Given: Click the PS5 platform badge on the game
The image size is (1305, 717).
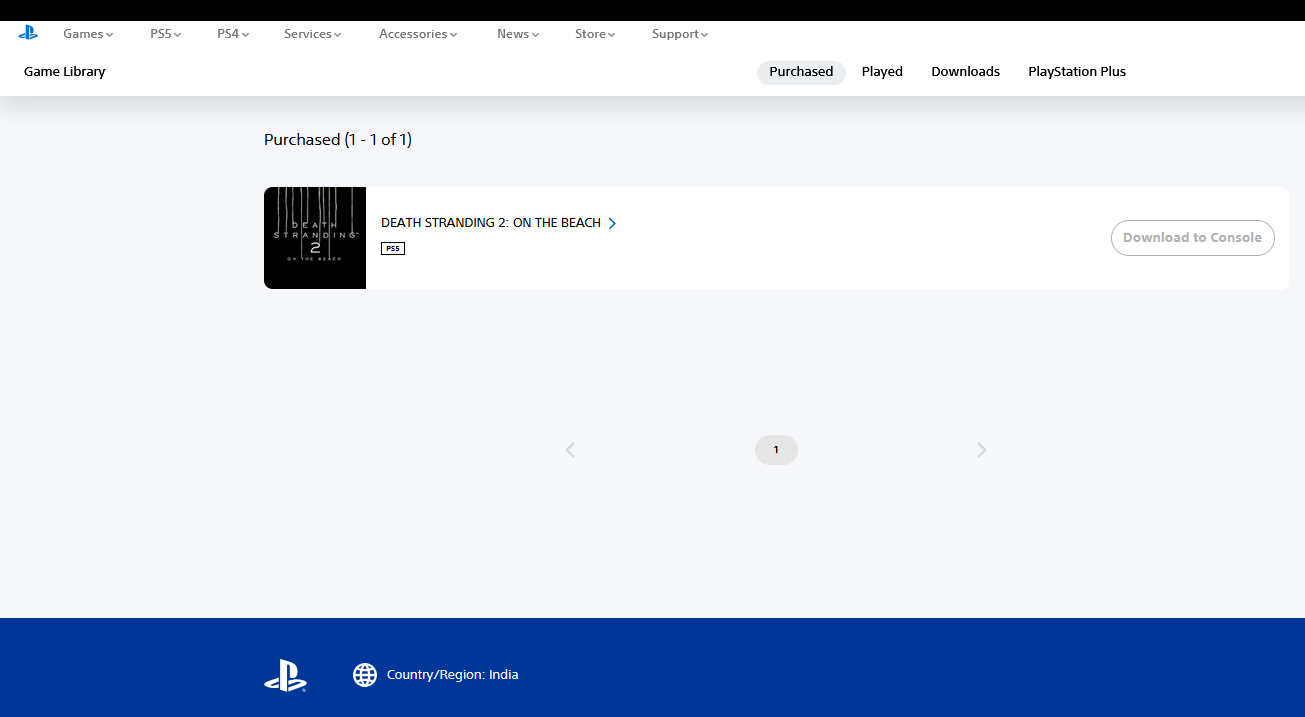Looking at the screenshot, I should point(393,248).
